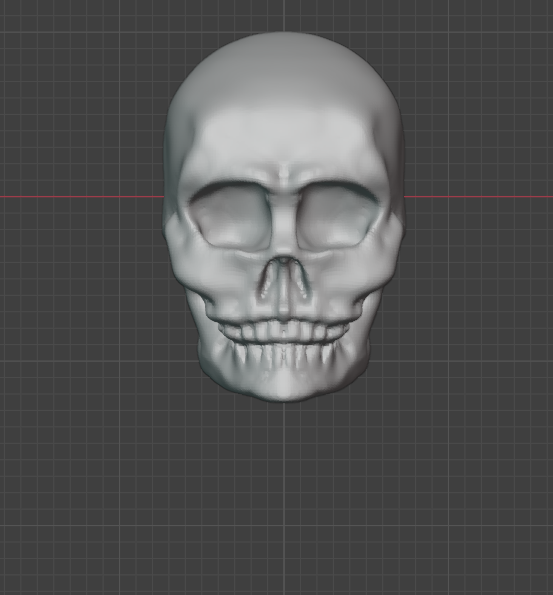The width and height of the screenshot is (553, 595).
Task: Click the skull's upper teeth row
Action: point(284,332)
